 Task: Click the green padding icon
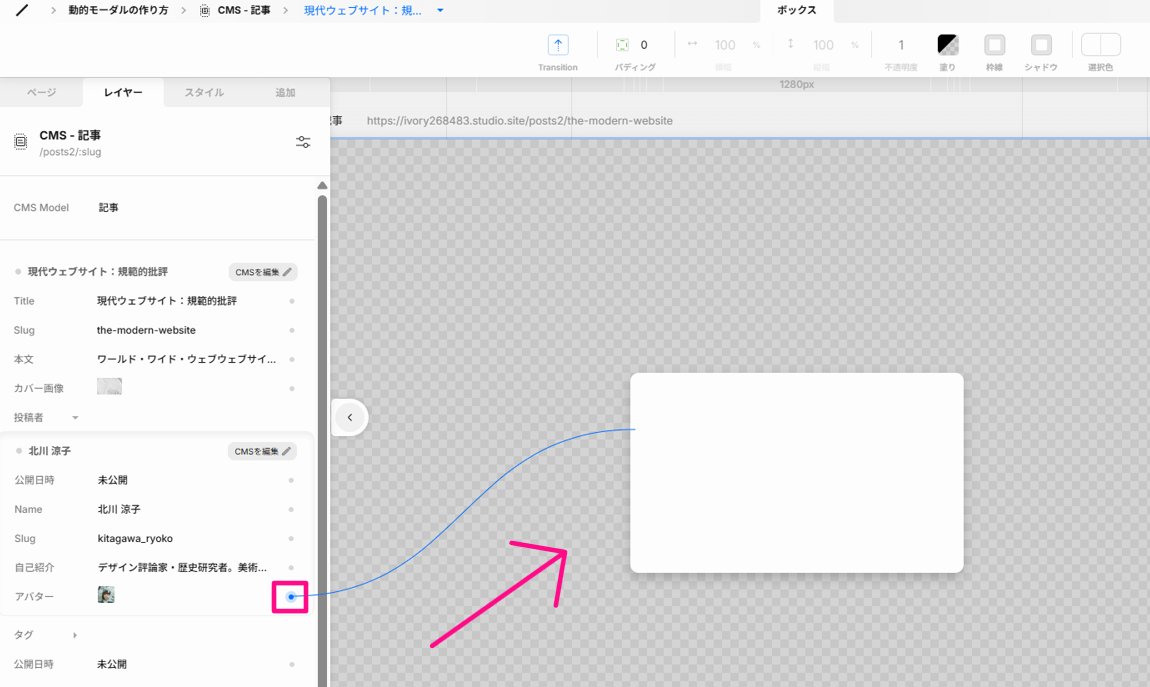pyautogui.click(x=622, y=45)
